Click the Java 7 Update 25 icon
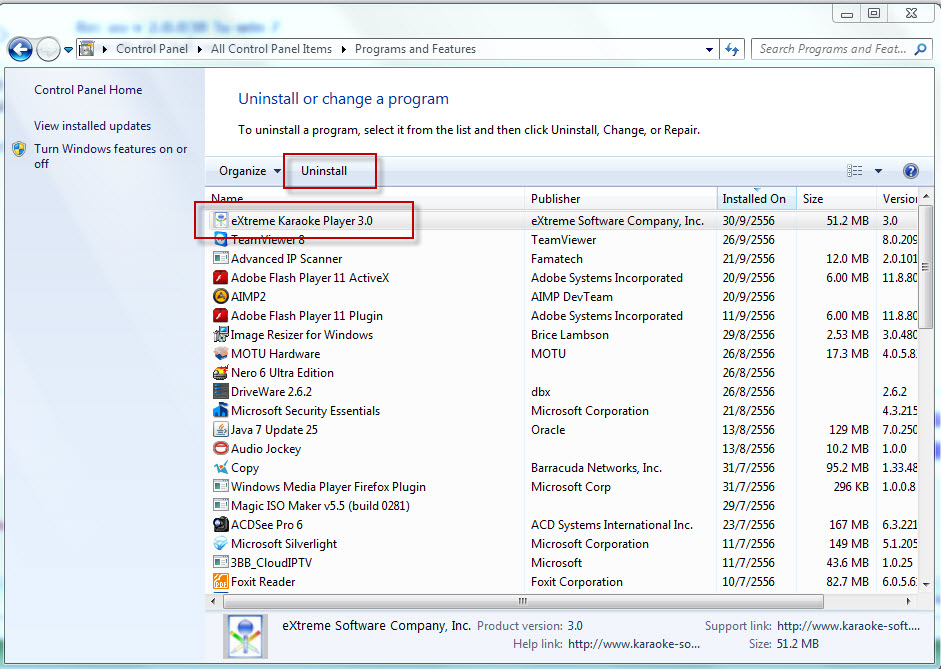The height and width of the screenshot is (669, 941). click(221, 430)
